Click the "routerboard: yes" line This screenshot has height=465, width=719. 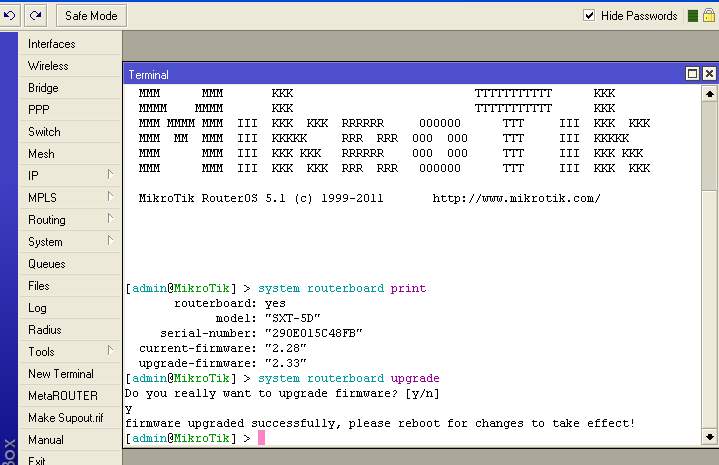click(230, 304)
